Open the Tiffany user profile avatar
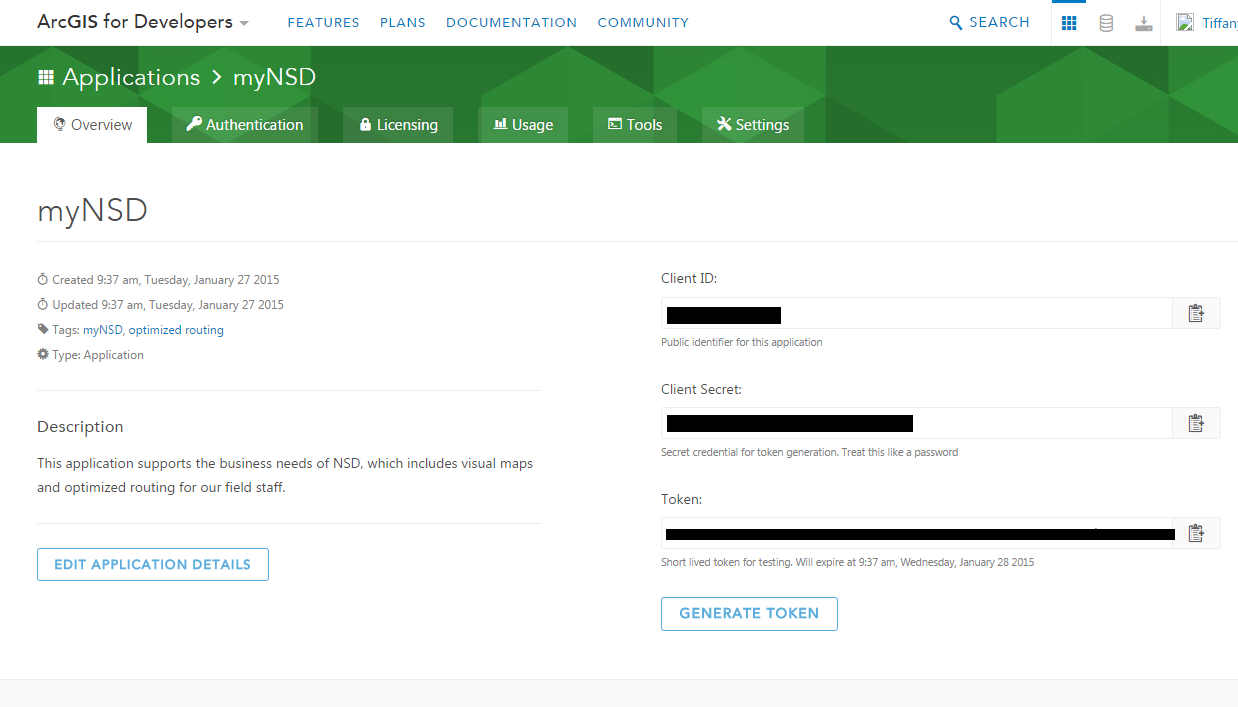The image size is (1238, 707). pyautogui.click(x=1185, y=23)
